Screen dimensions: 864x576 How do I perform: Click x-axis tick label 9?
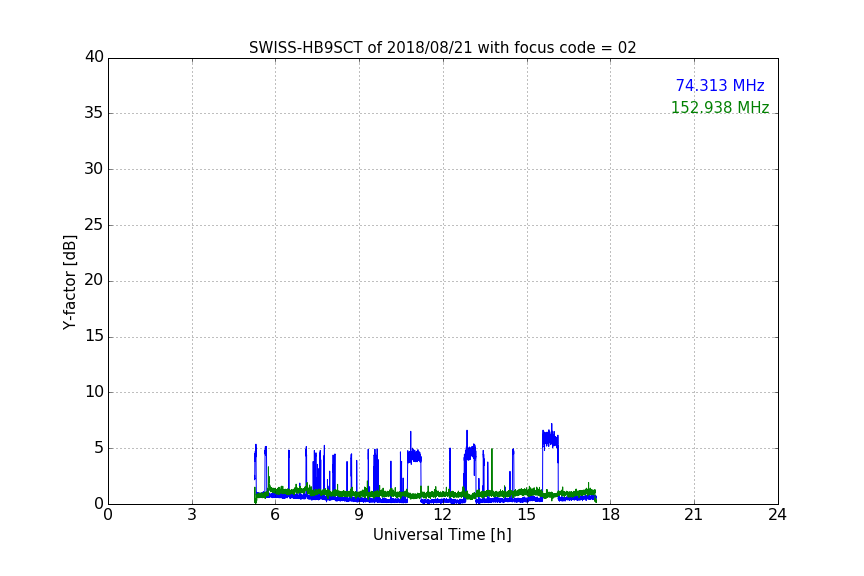point(359,515)
